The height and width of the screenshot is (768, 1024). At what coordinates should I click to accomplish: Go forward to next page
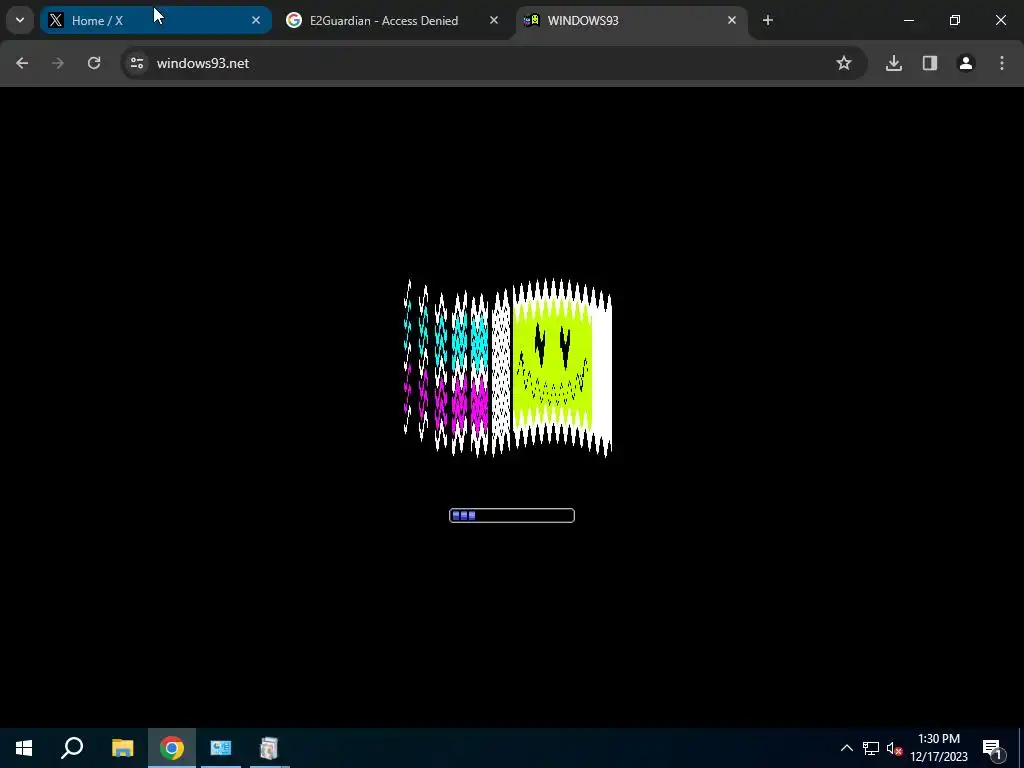coord(58,63)
